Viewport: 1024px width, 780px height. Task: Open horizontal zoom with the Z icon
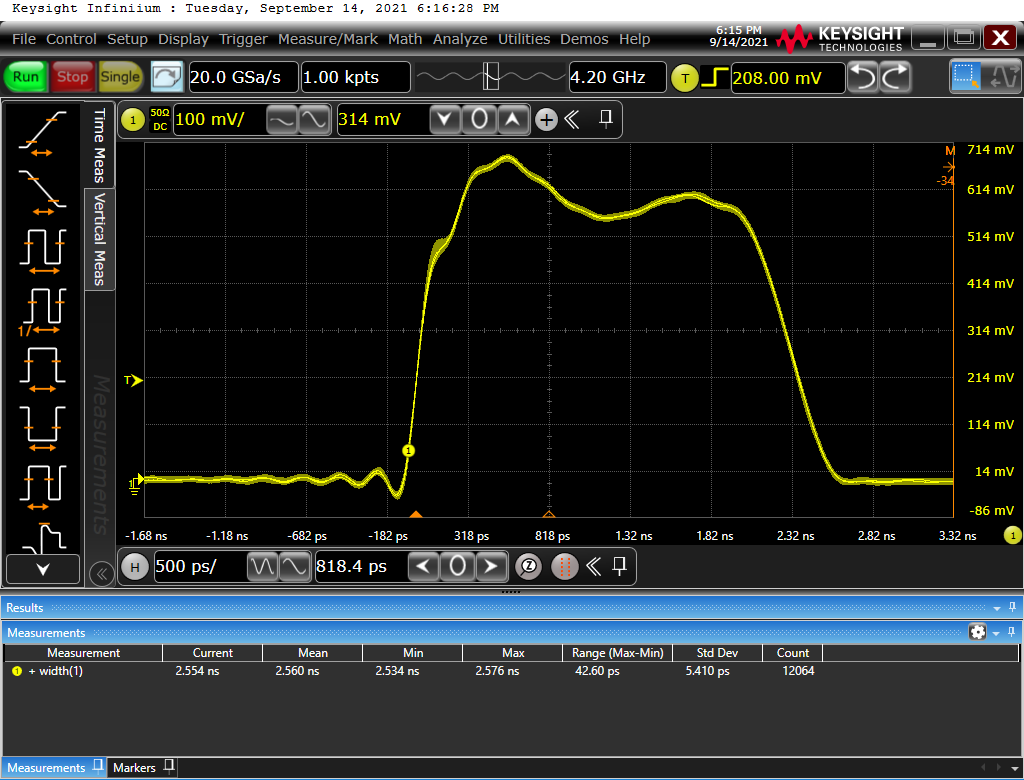tap(529, 567)
